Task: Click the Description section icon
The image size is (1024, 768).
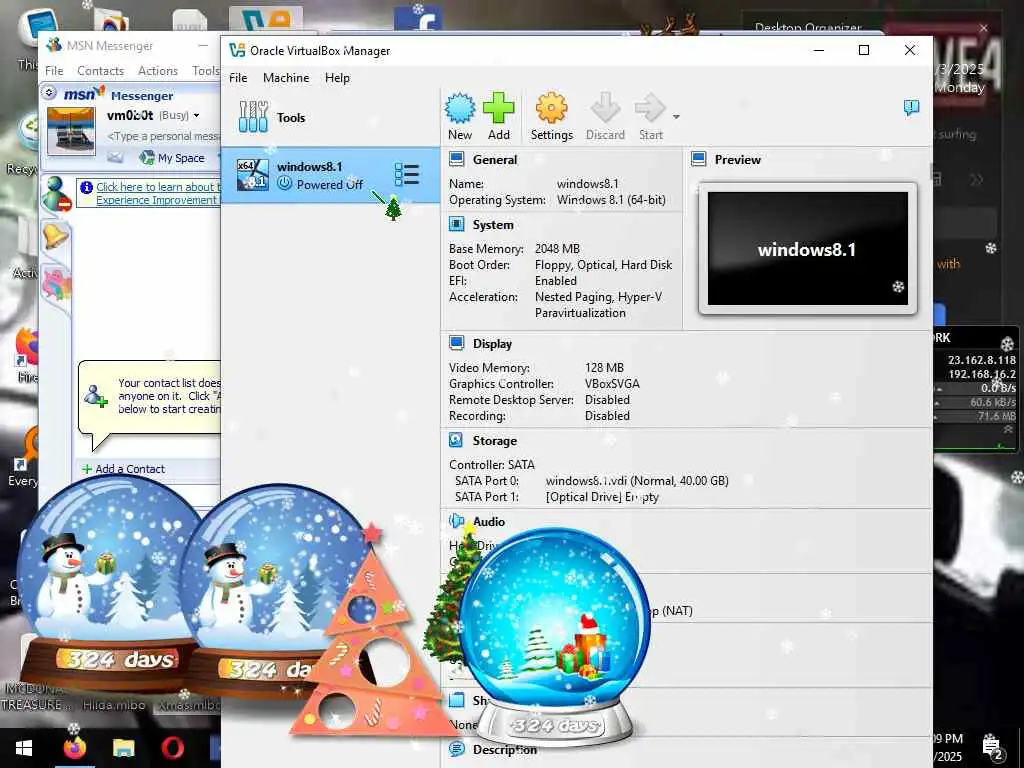Action: (x=456, y=749)
